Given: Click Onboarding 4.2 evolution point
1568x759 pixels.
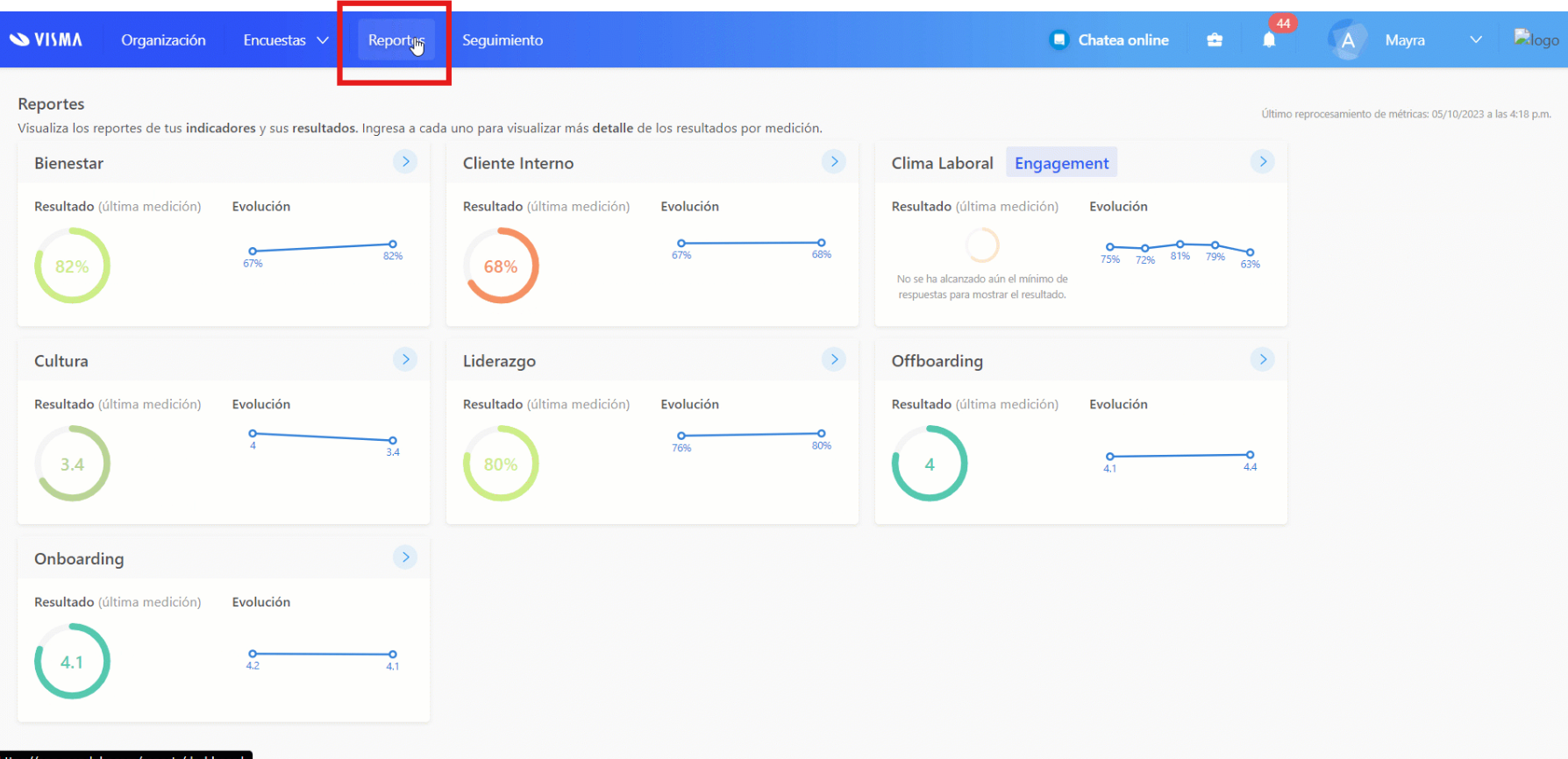Looking at the screenshot, I should (x=253, y=654).
